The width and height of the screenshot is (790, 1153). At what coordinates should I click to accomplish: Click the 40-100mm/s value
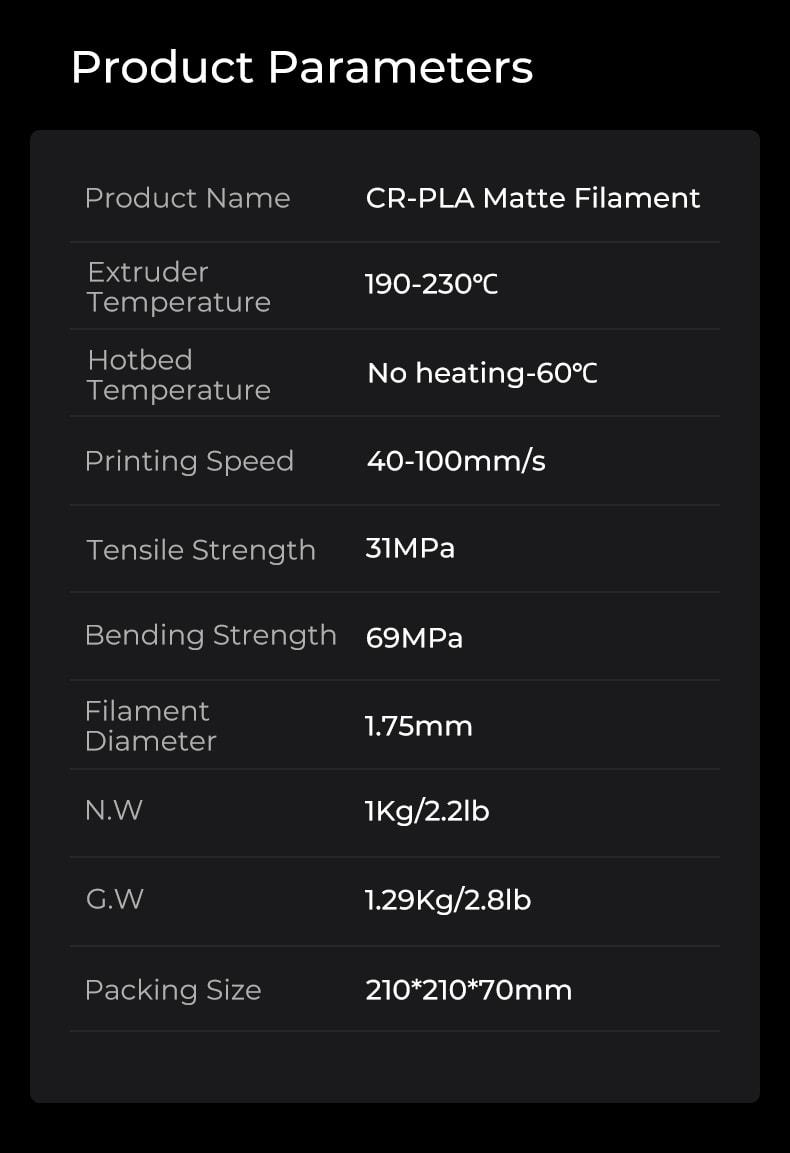(456, 461)
